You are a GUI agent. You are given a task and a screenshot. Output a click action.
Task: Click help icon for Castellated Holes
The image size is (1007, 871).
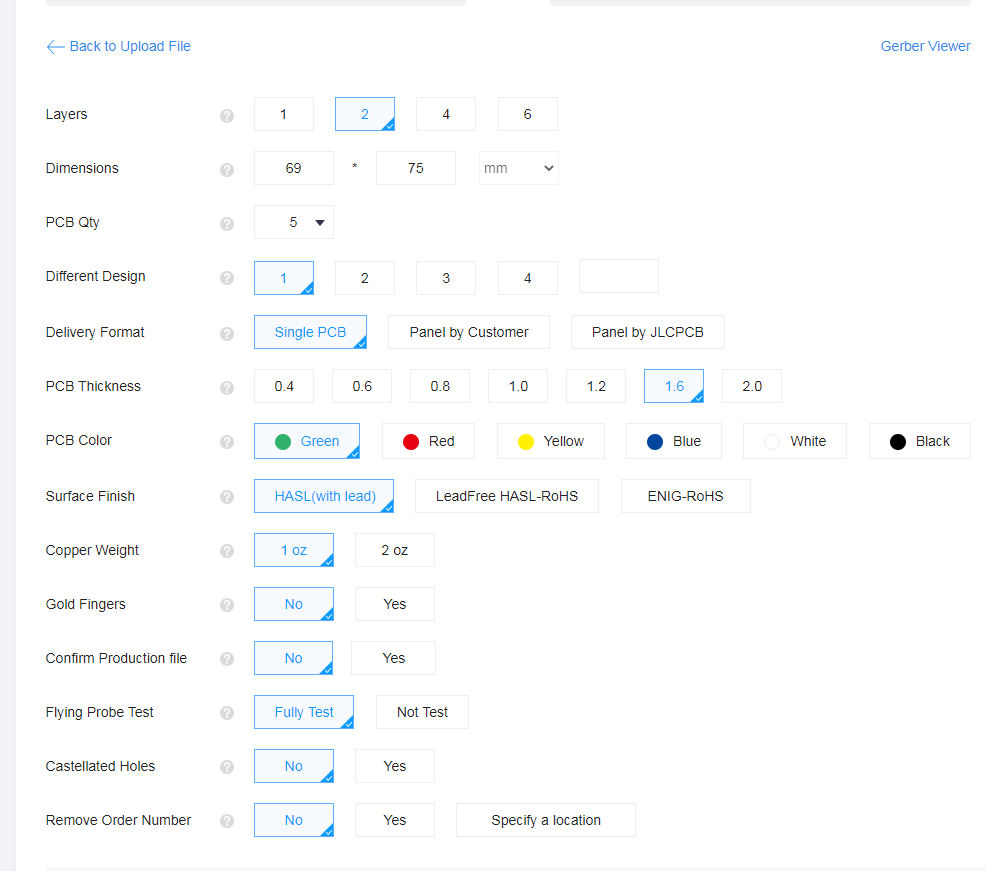click(227, 767)
